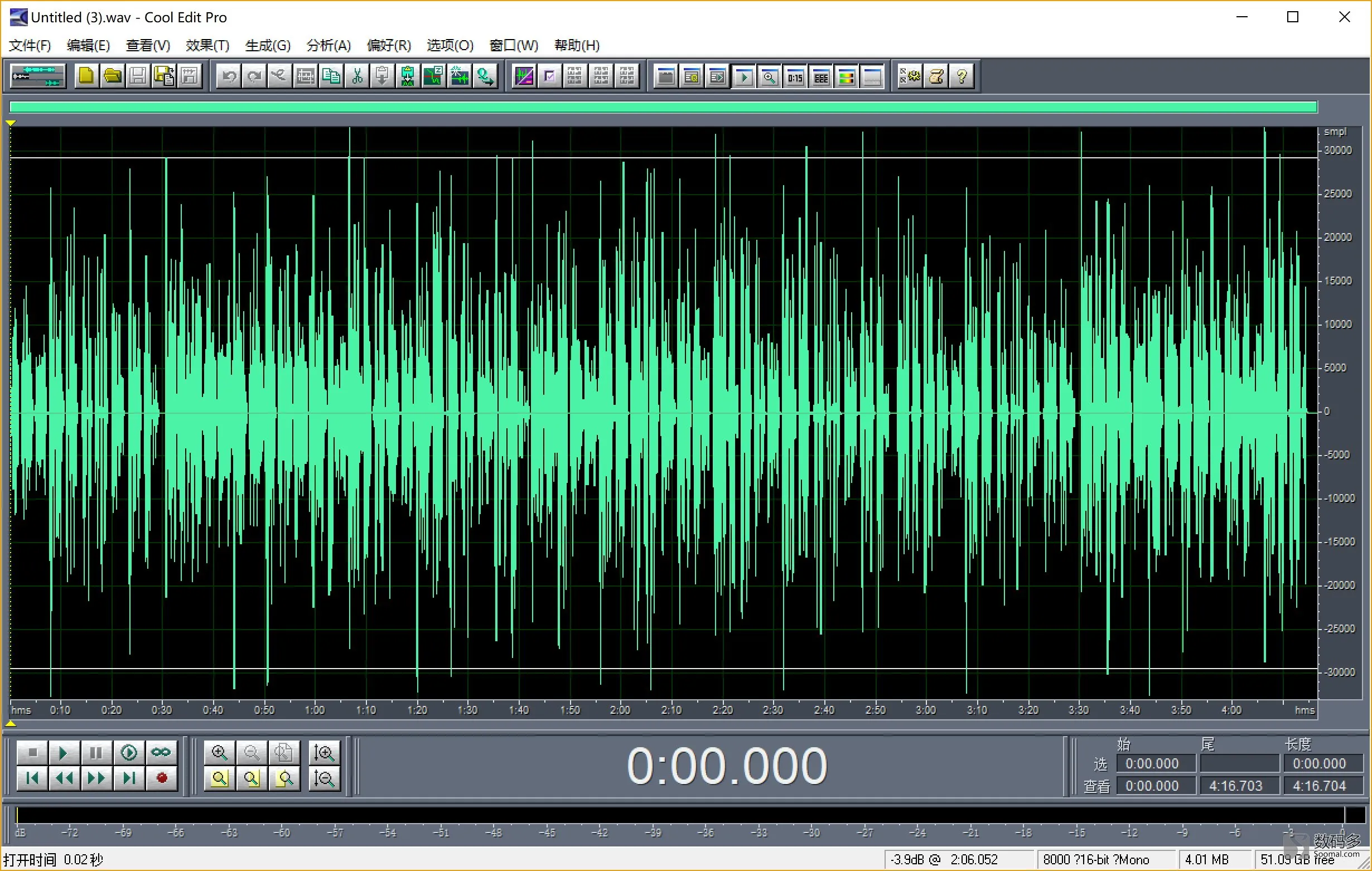Open the 选项(O) menu
Viewport: 1372px width, 871px height.
tap(450, 45)
